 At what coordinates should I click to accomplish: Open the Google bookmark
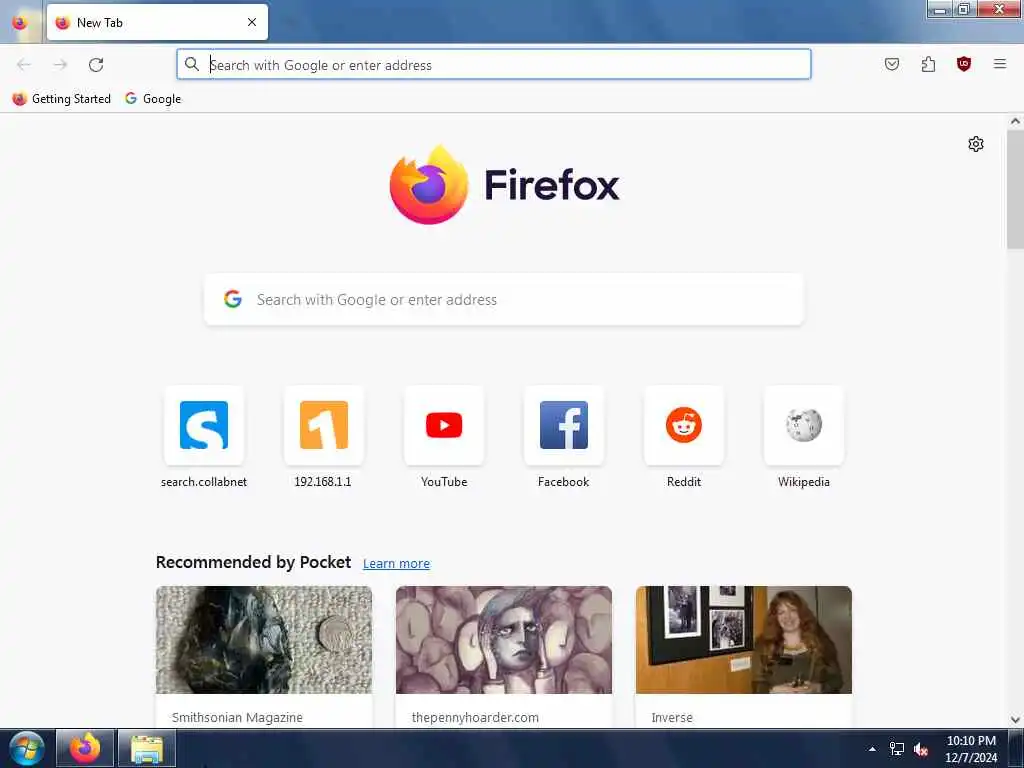153,99
